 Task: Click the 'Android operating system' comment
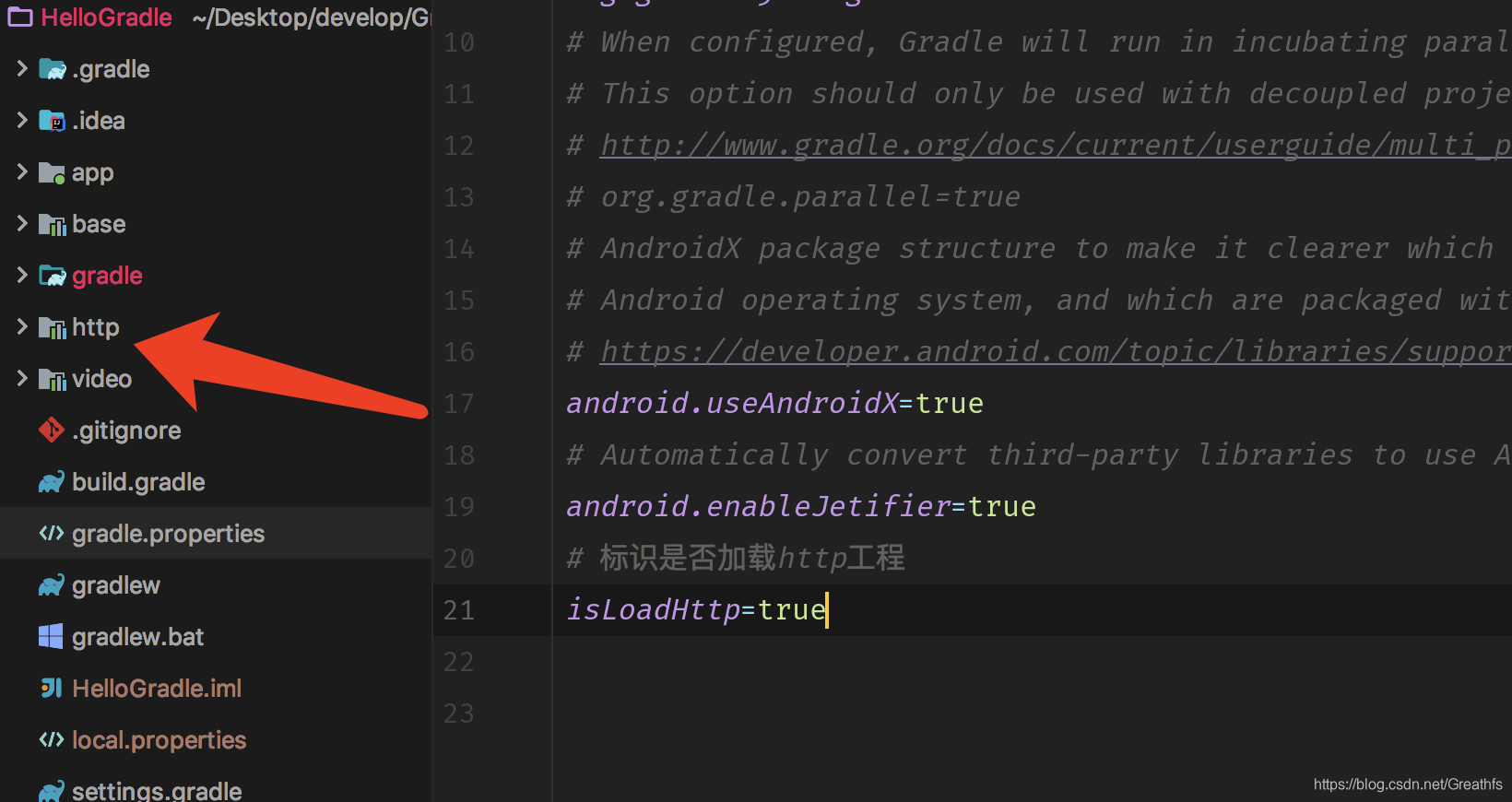click(1039, 300)
